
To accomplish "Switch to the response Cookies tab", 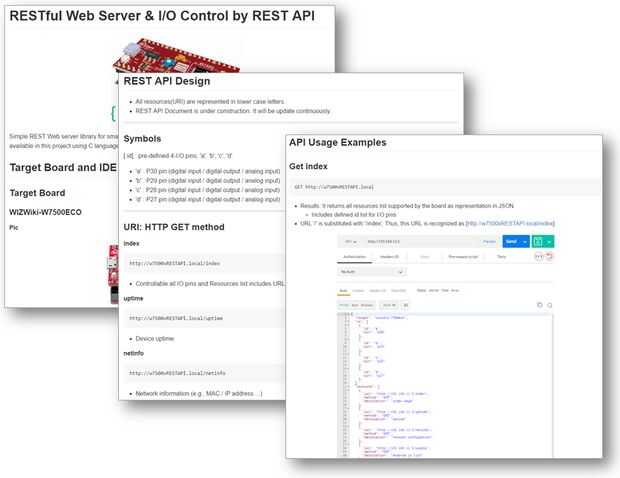I will click(x=358, y=291).
